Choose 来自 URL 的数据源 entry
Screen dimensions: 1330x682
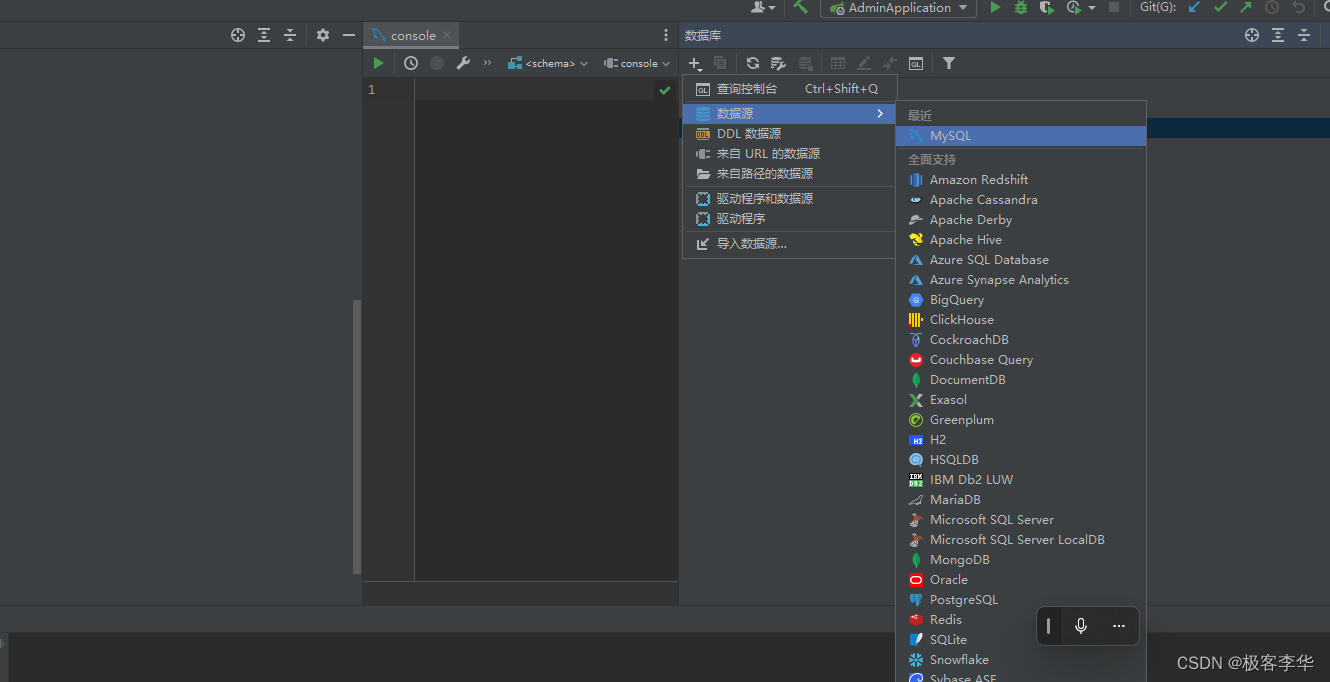790,154
